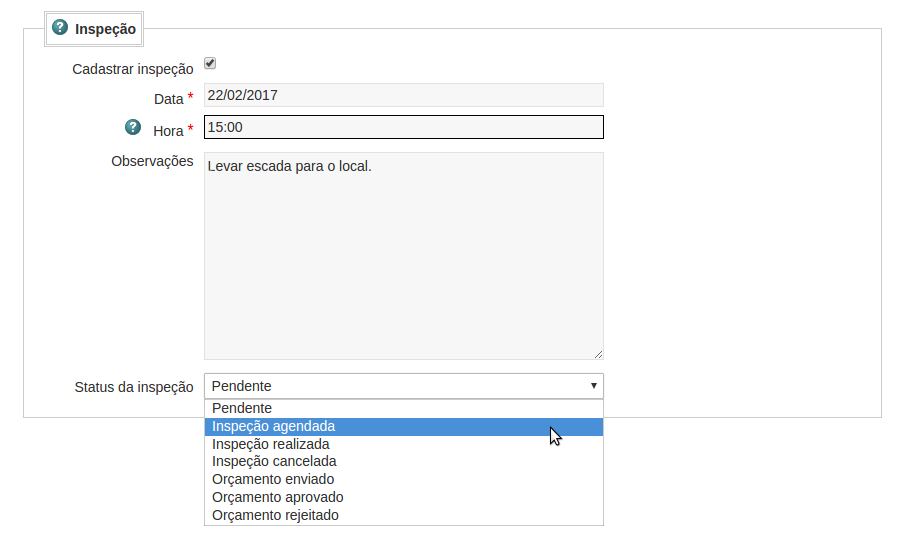This screenshot has width=909, height=550.
Task: Click the help icon beside Inspeção heading
Action: 60,28
